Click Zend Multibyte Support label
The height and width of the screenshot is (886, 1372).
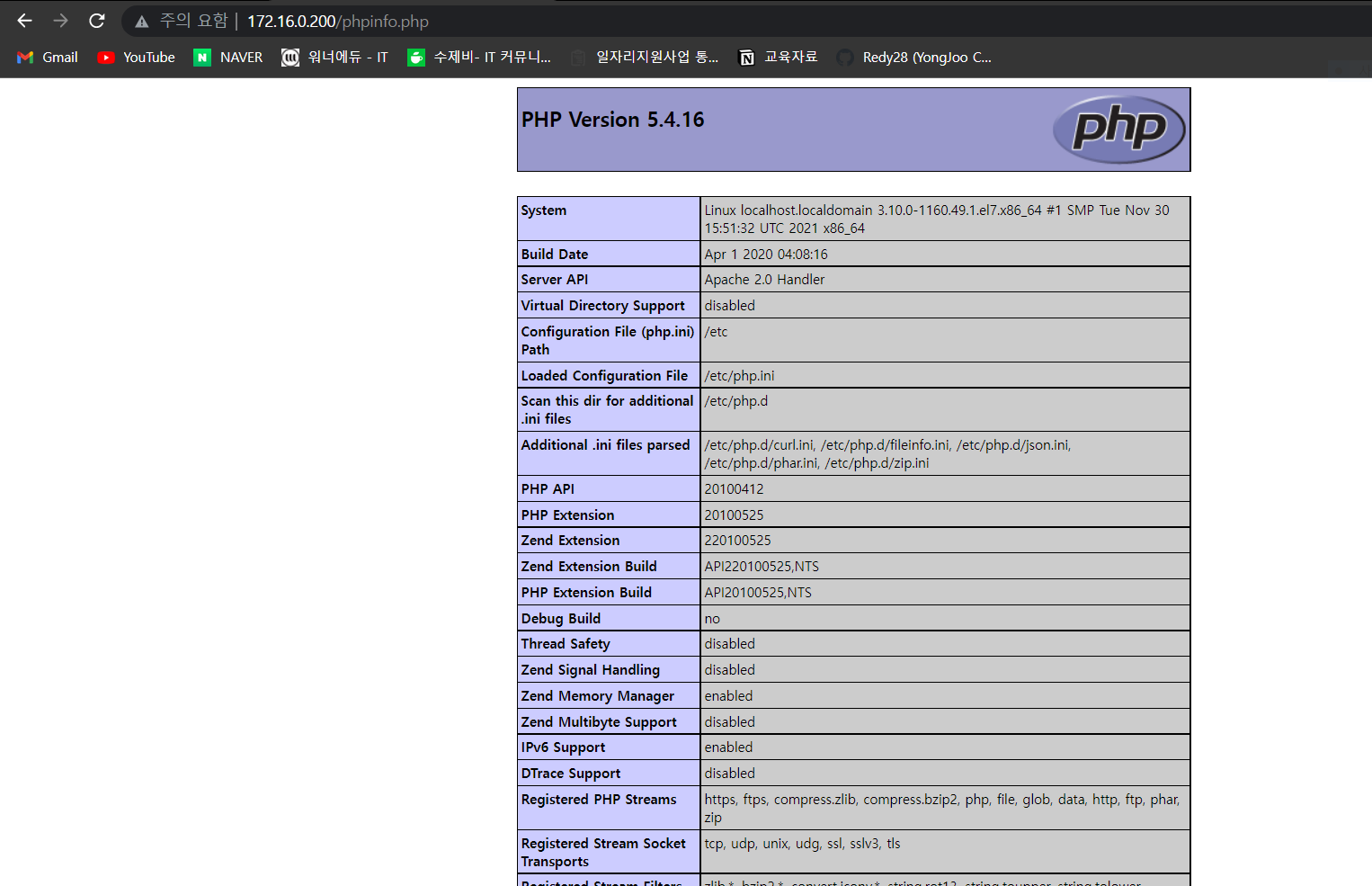pos(599,722)
